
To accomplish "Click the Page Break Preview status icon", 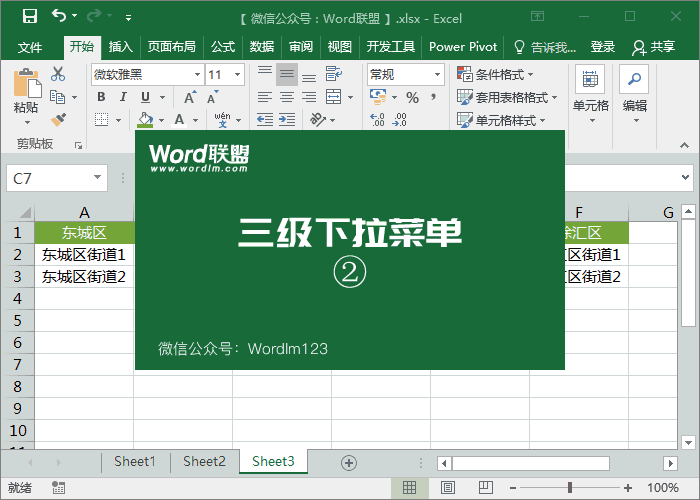I will [486, 487].
